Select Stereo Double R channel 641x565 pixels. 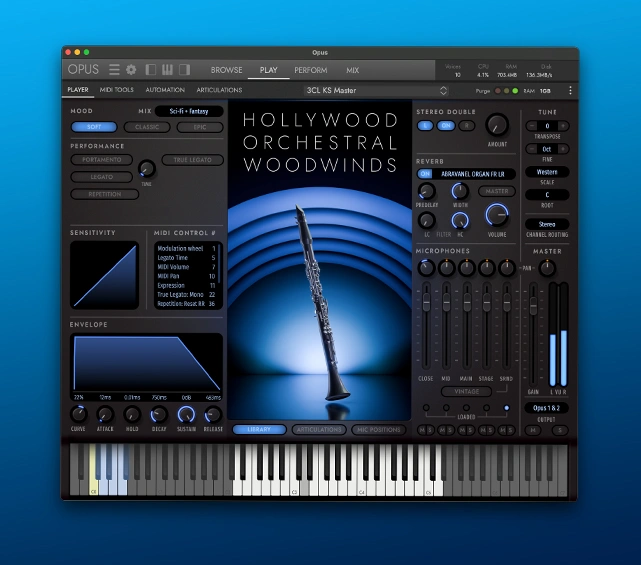[466, 126]
